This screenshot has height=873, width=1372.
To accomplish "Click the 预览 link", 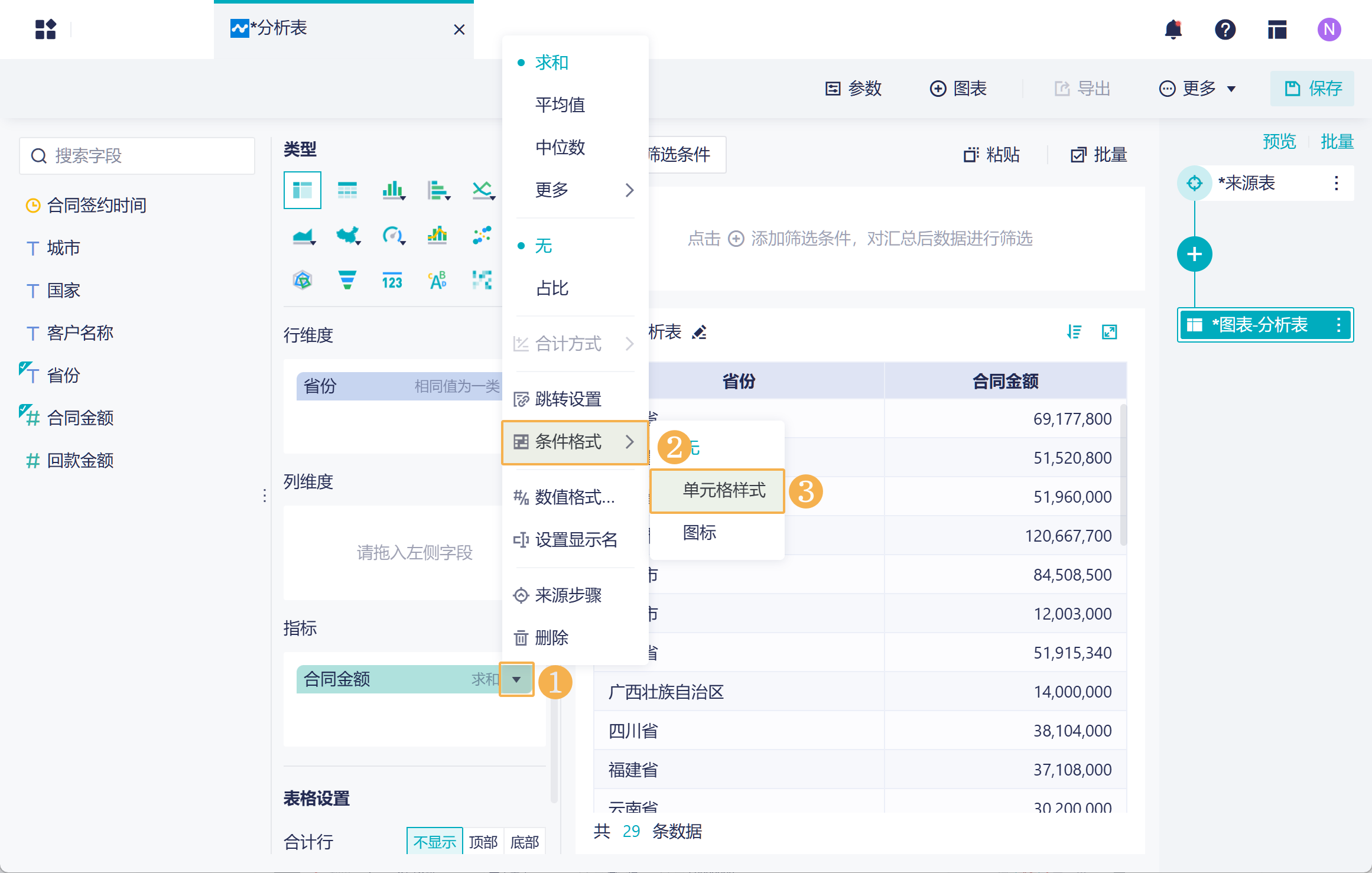I will [1279, 142].
